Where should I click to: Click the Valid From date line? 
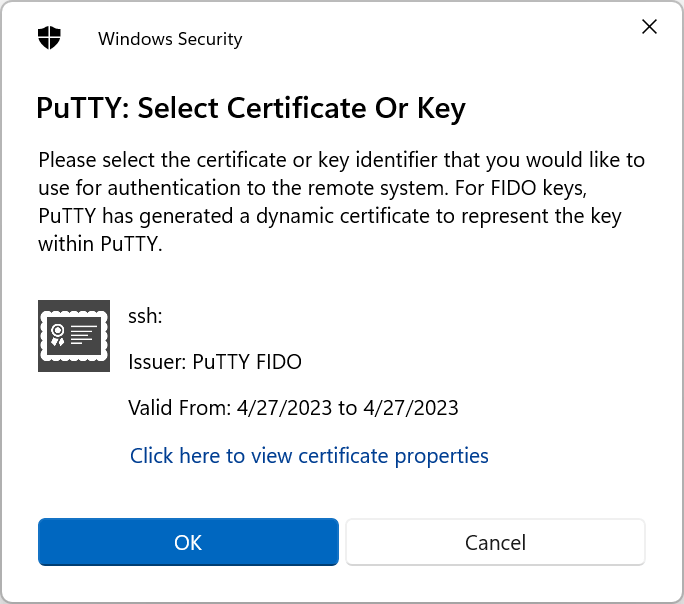click(x=293, y=408)
